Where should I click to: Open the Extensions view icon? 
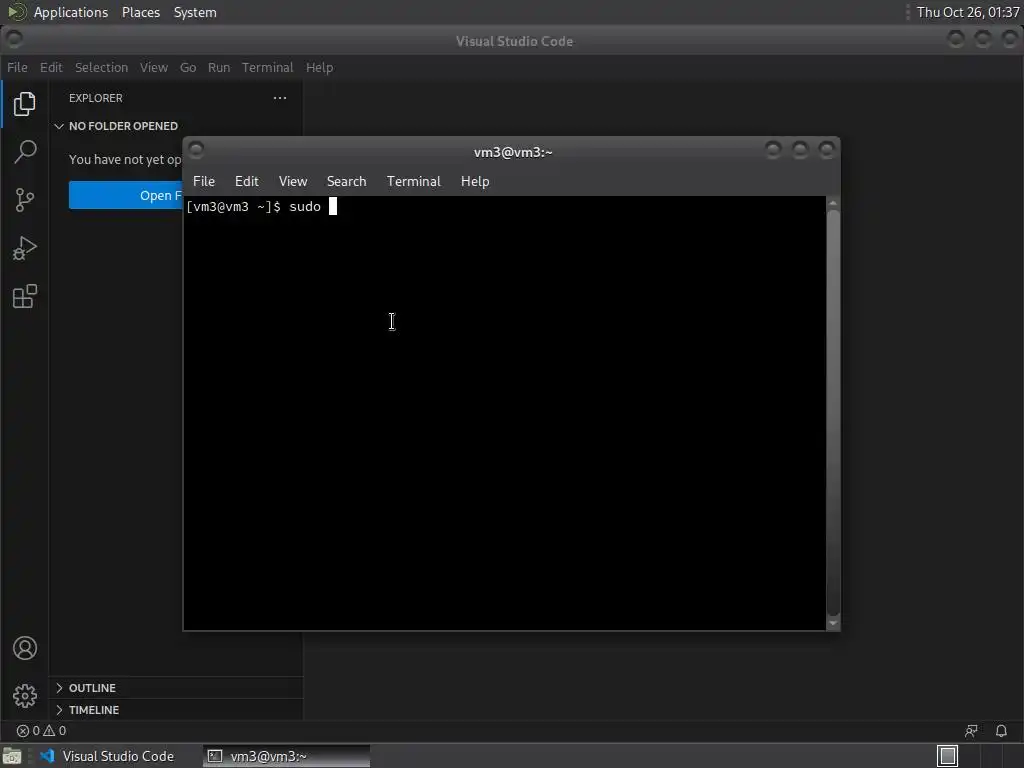pos(25,296)
